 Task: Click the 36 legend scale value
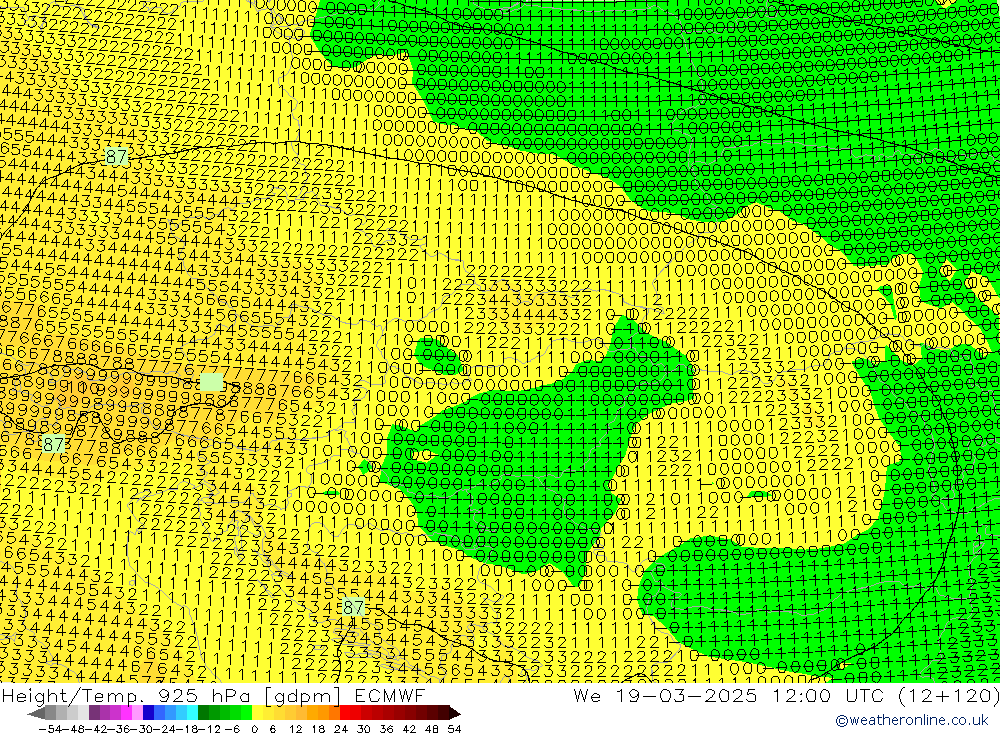click(x=386, y=729)
